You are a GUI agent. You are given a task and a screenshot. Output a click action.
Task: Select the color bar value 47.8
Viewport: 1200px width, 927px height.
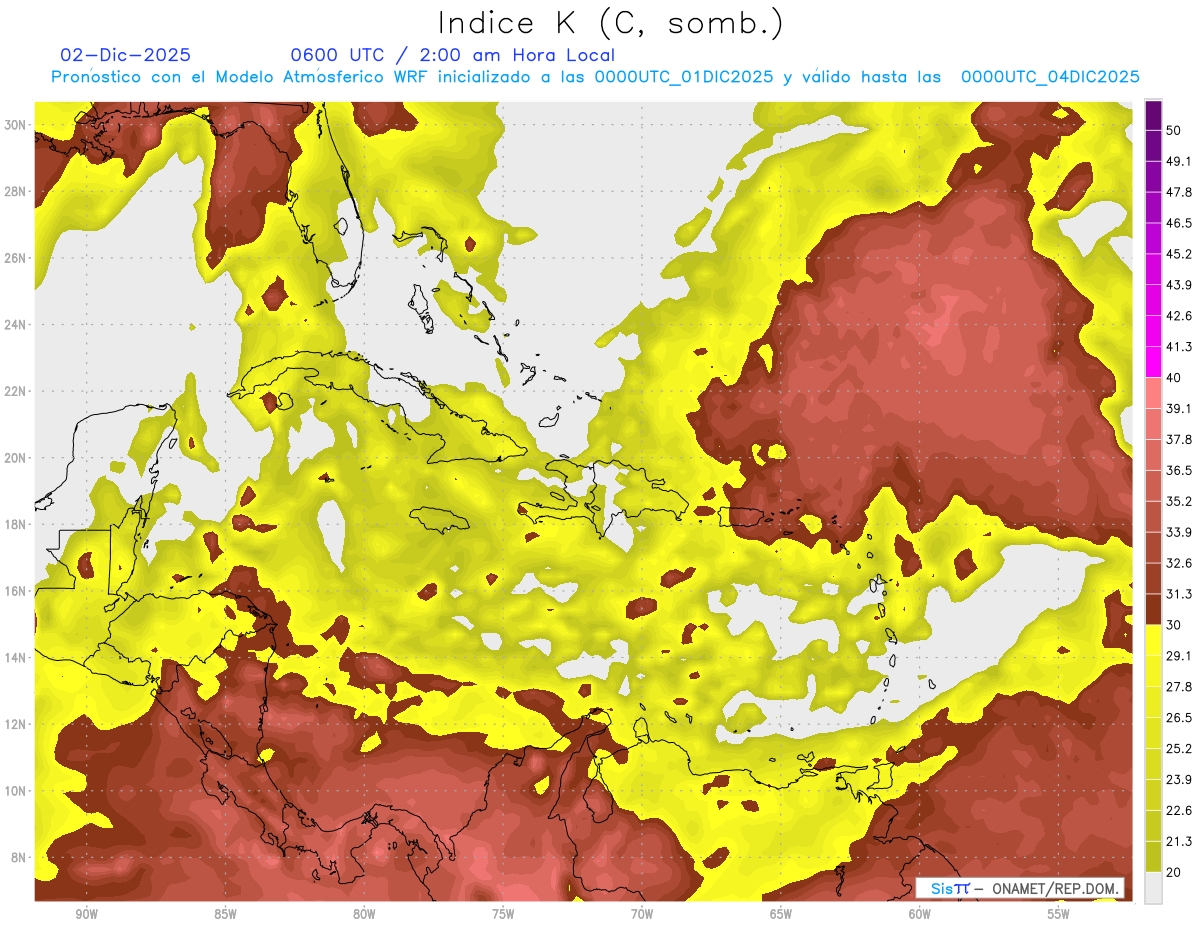point(1179,192)
